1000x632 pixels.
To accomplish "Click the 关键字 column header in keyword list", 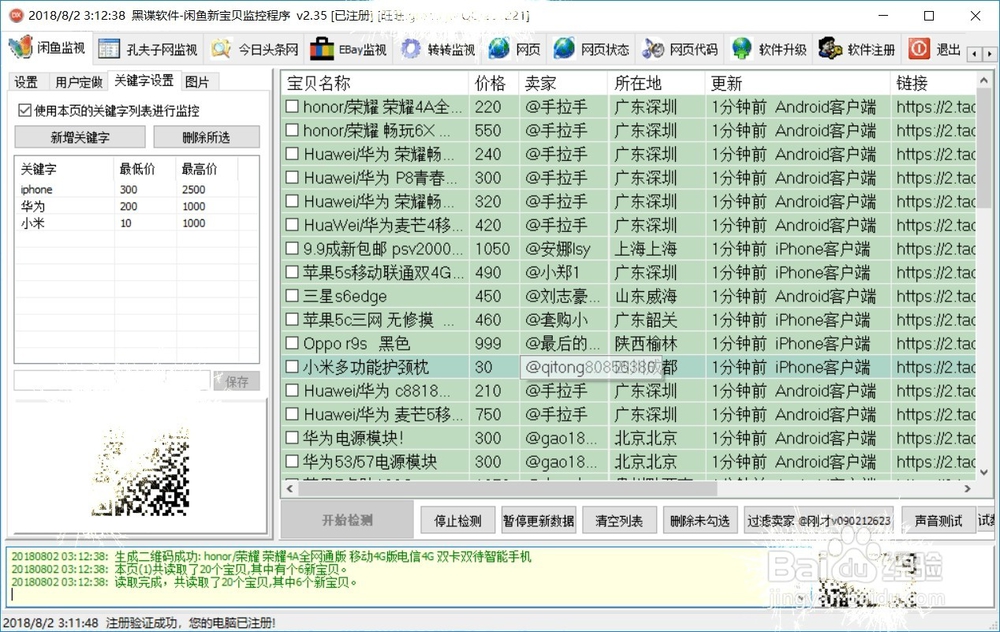I will click(x=64, y=169).
